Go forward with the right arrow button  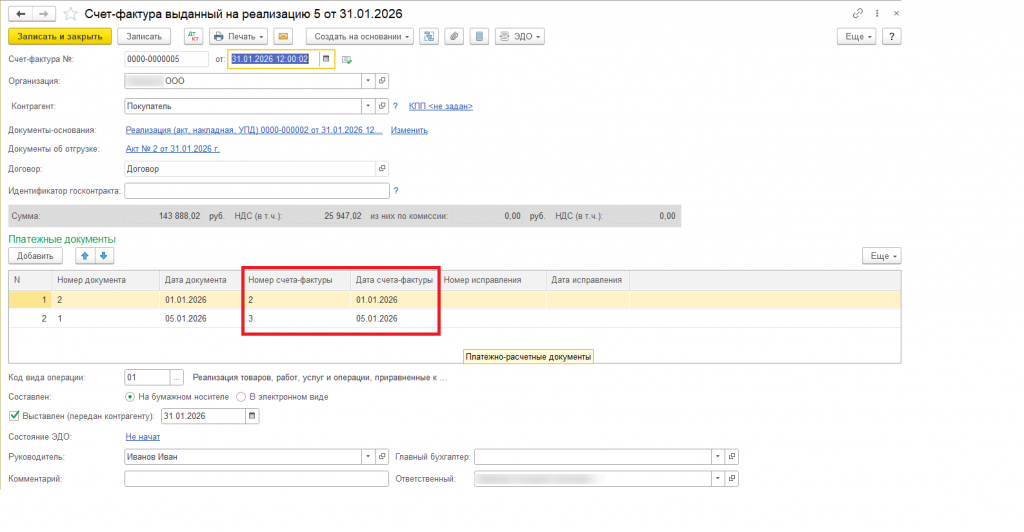(x=43, y=14)
